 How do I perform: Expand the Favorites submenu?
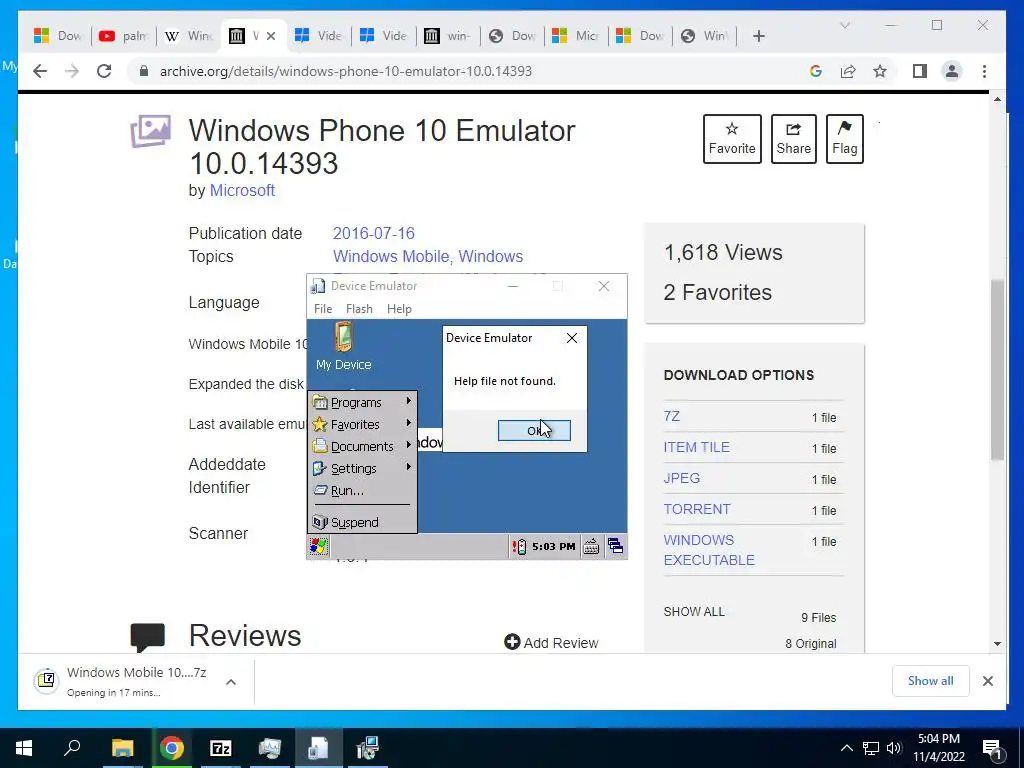click(x=362, y=424)
